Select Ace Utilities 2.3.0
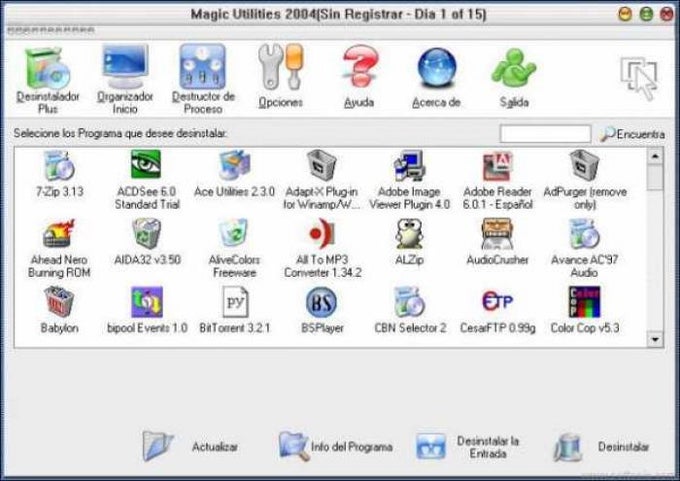The width and height of the screenshot is (680, 481). pyautogui.click(x=234, y=173)
